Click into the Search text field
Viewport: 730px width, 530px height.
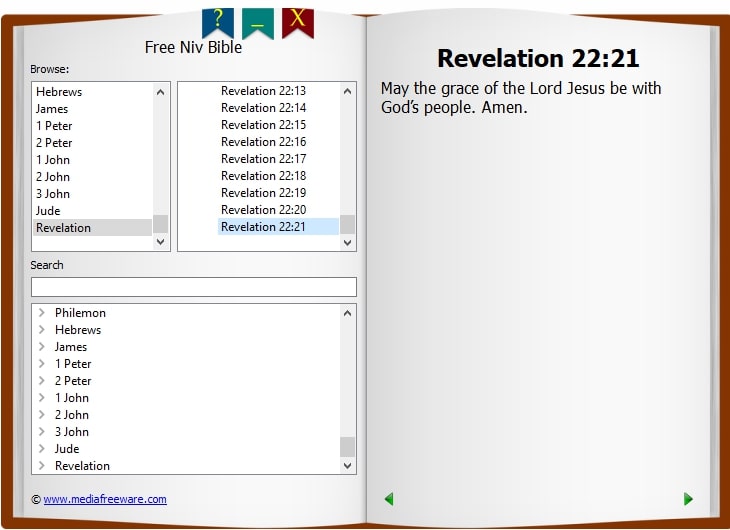point(194,287)
